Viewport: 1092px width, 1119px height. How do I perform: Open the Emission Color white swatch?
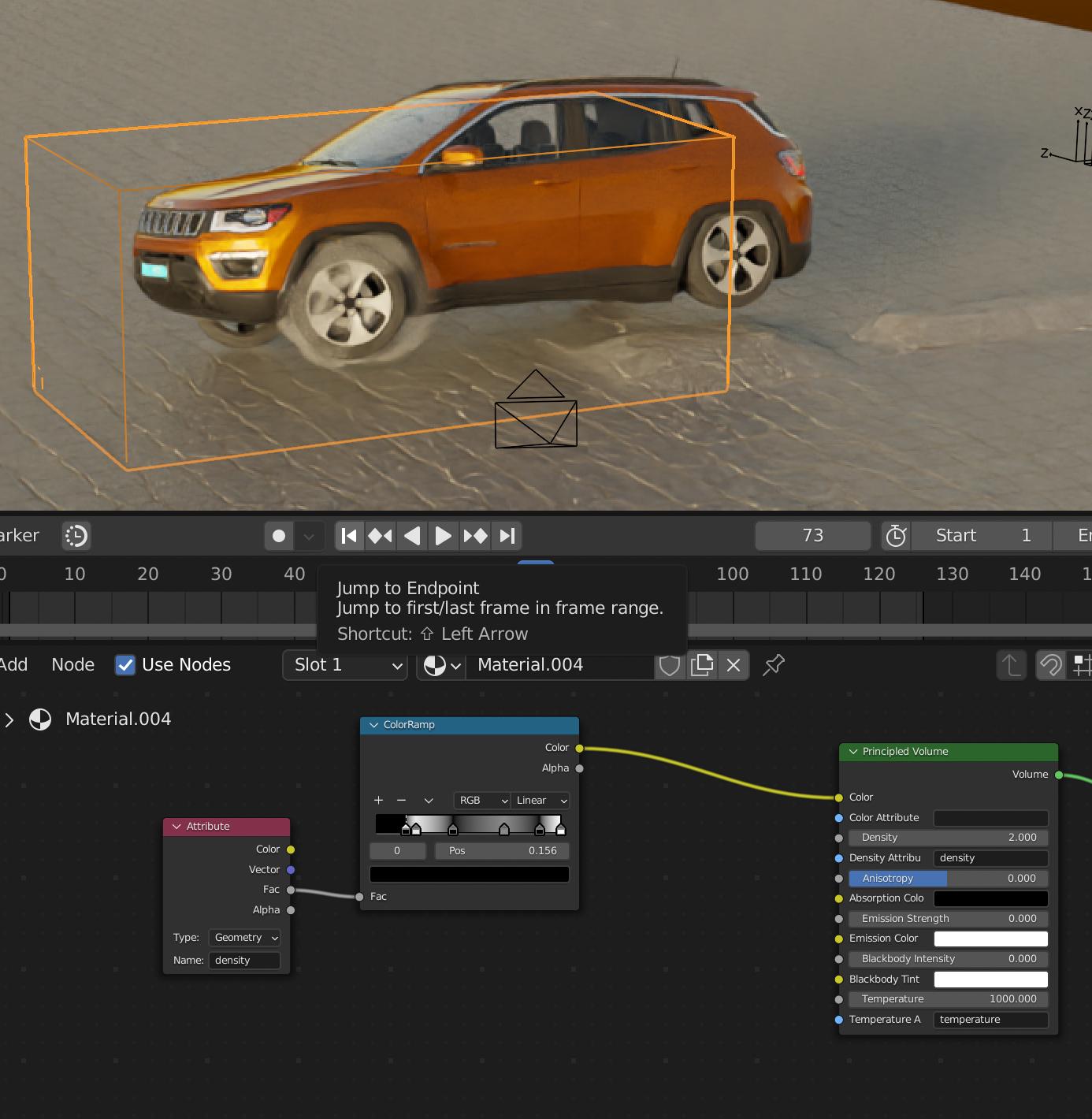tap(991, 939)
